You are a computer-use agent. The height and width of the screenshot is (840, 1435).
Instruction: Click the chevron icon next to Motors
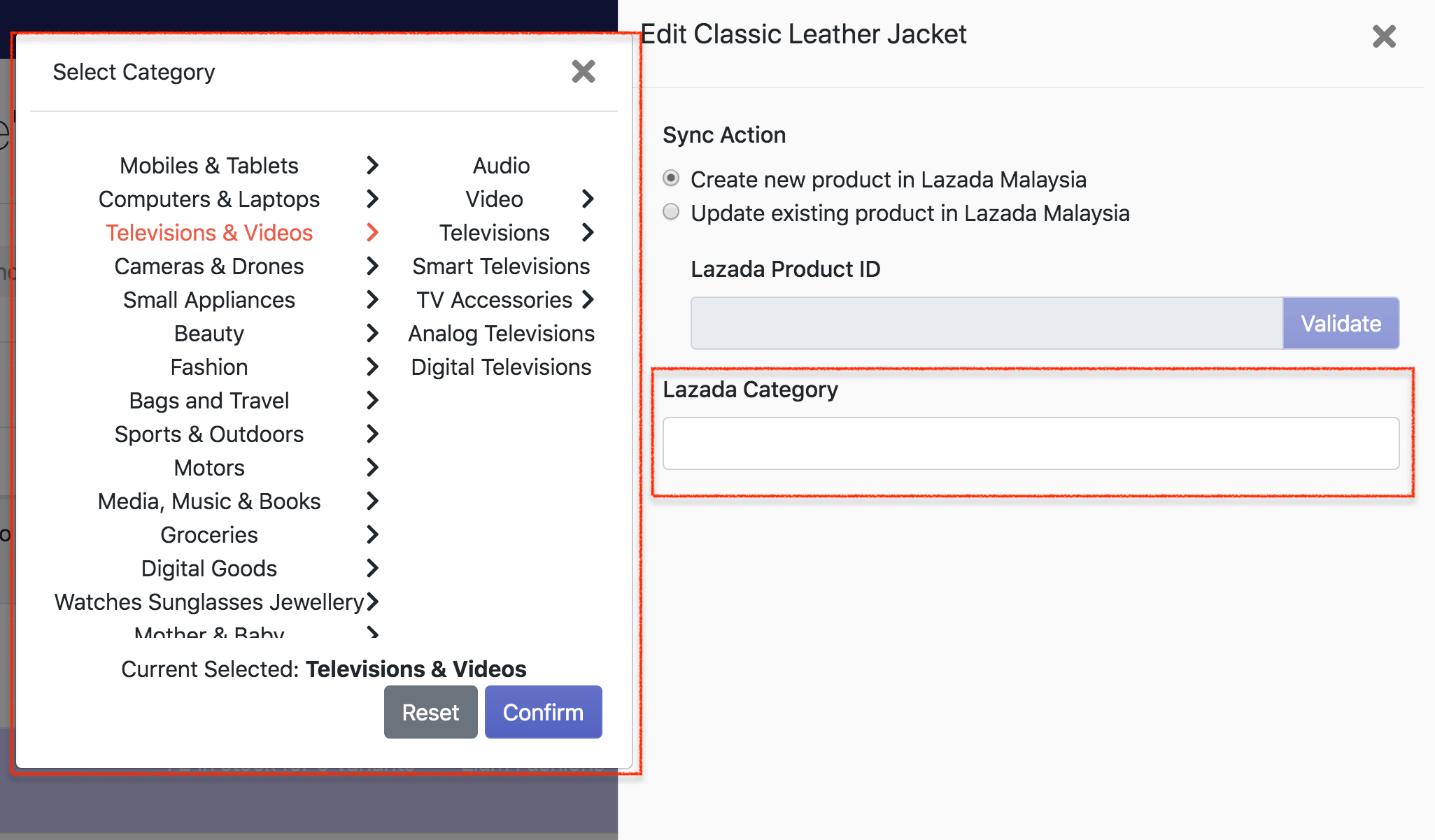(x=372, y=468)
